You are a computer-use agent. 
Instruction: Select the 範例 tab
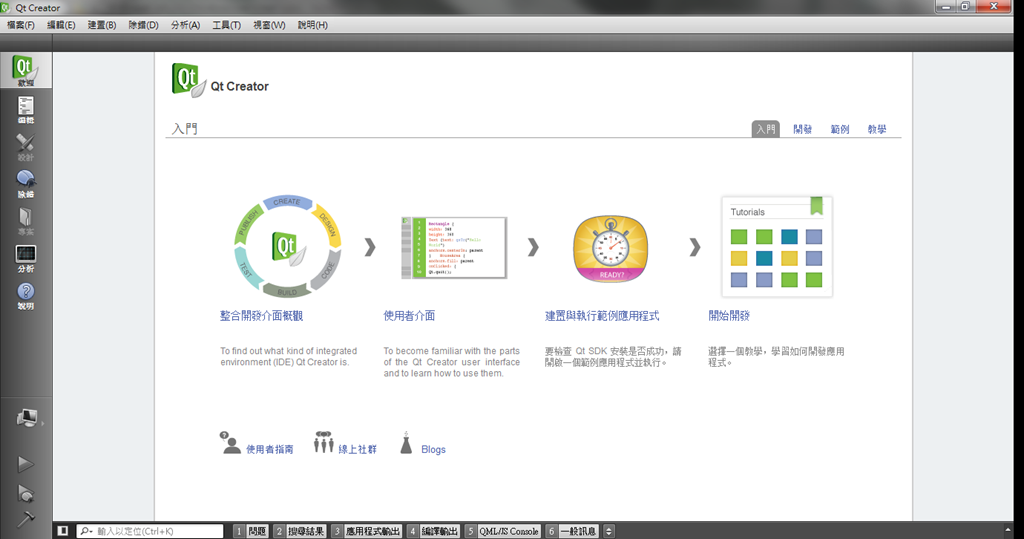840,129
